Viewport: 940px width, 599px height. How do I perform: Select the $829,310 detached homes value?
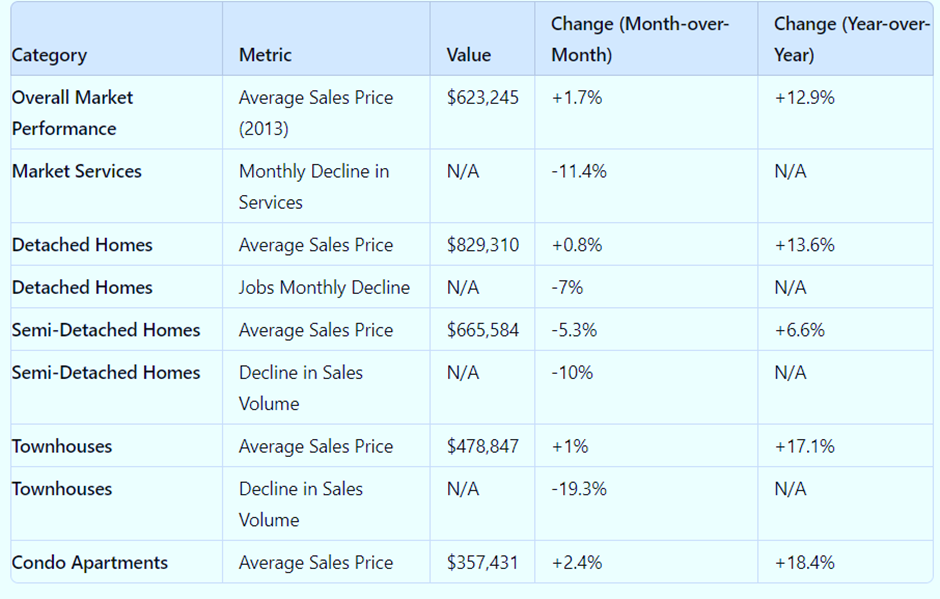pos(483,245)
